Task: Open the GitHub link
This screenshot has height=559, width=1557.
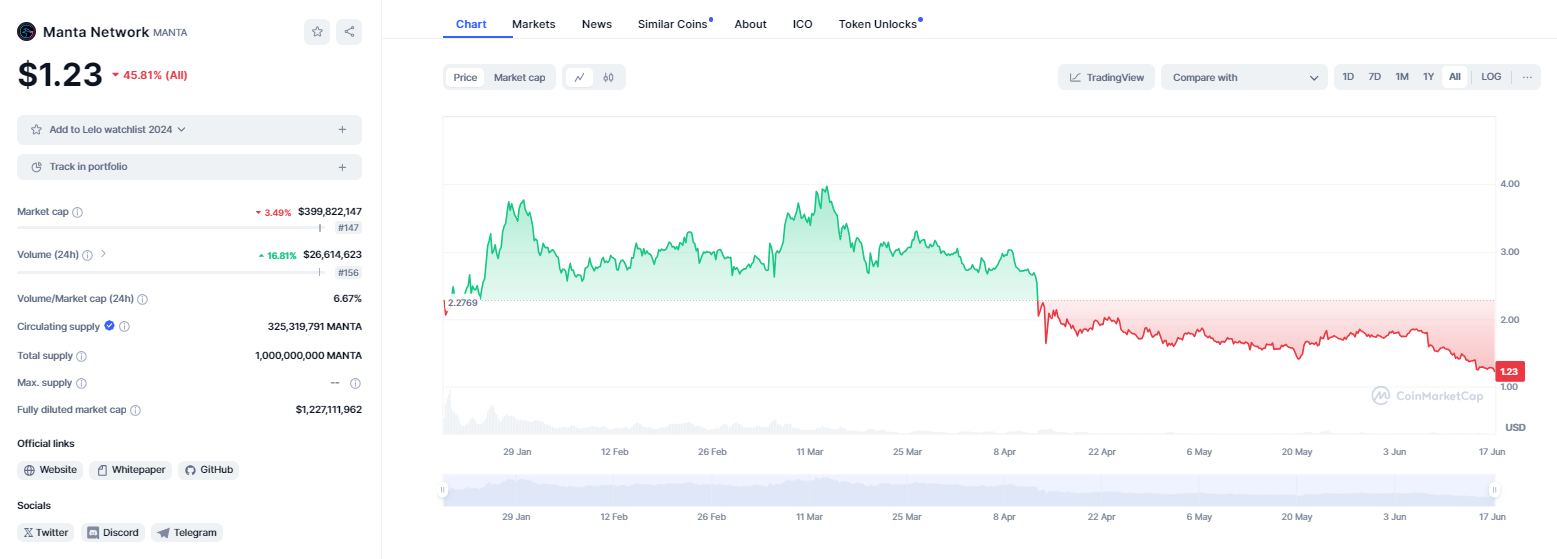Action: [x=209, y=470]
